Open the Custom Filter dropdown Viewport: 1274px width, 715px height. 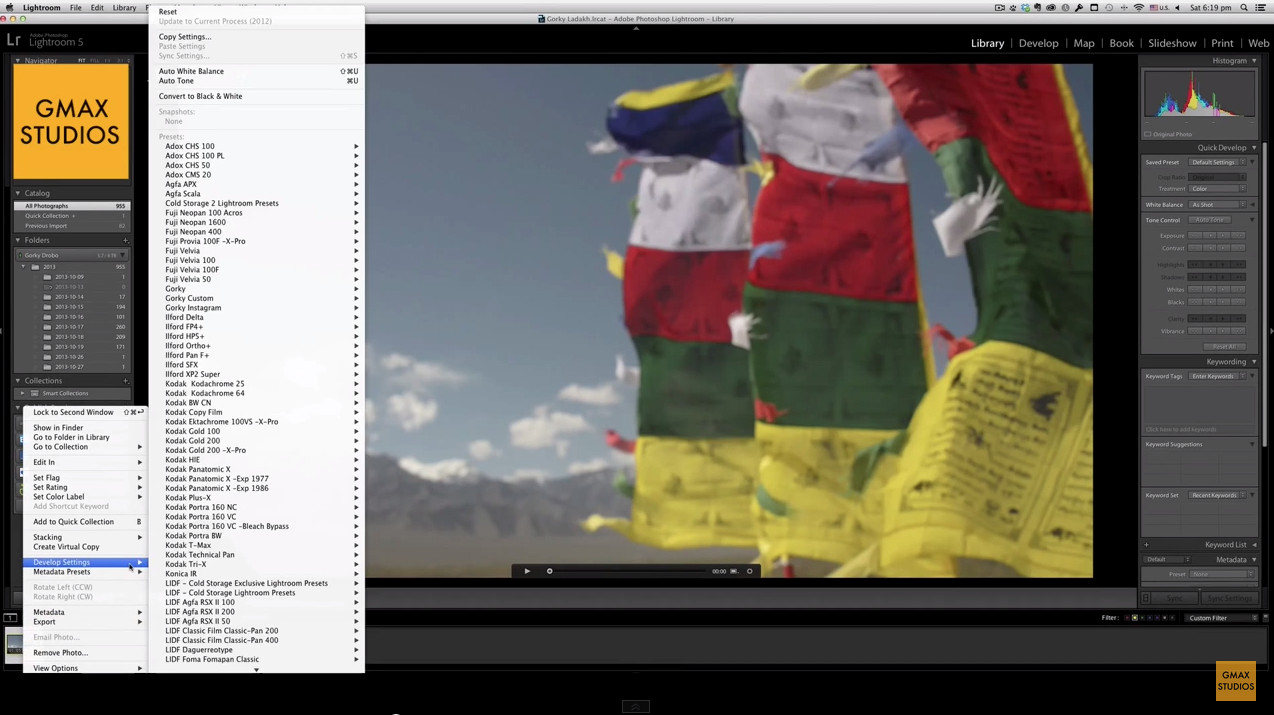click(1221, 618)
